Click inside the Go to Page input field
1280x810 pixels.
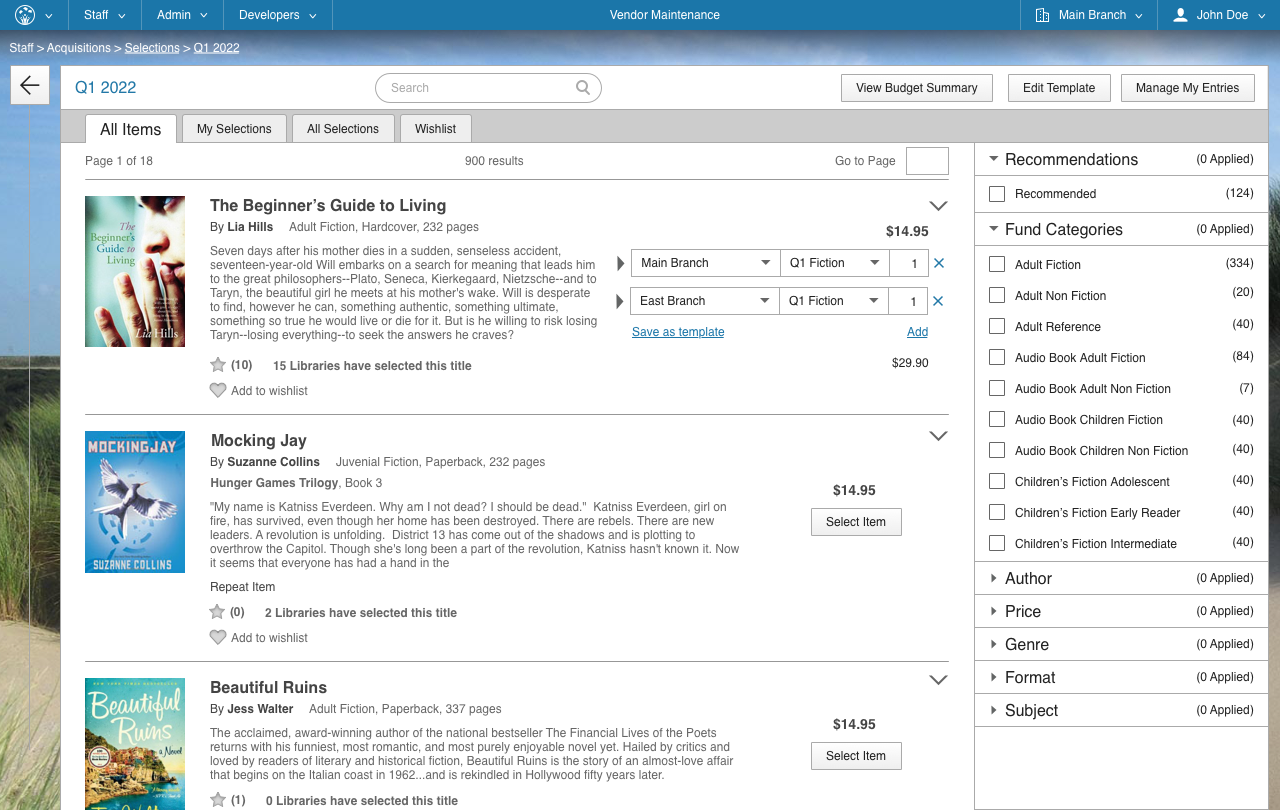926,160
